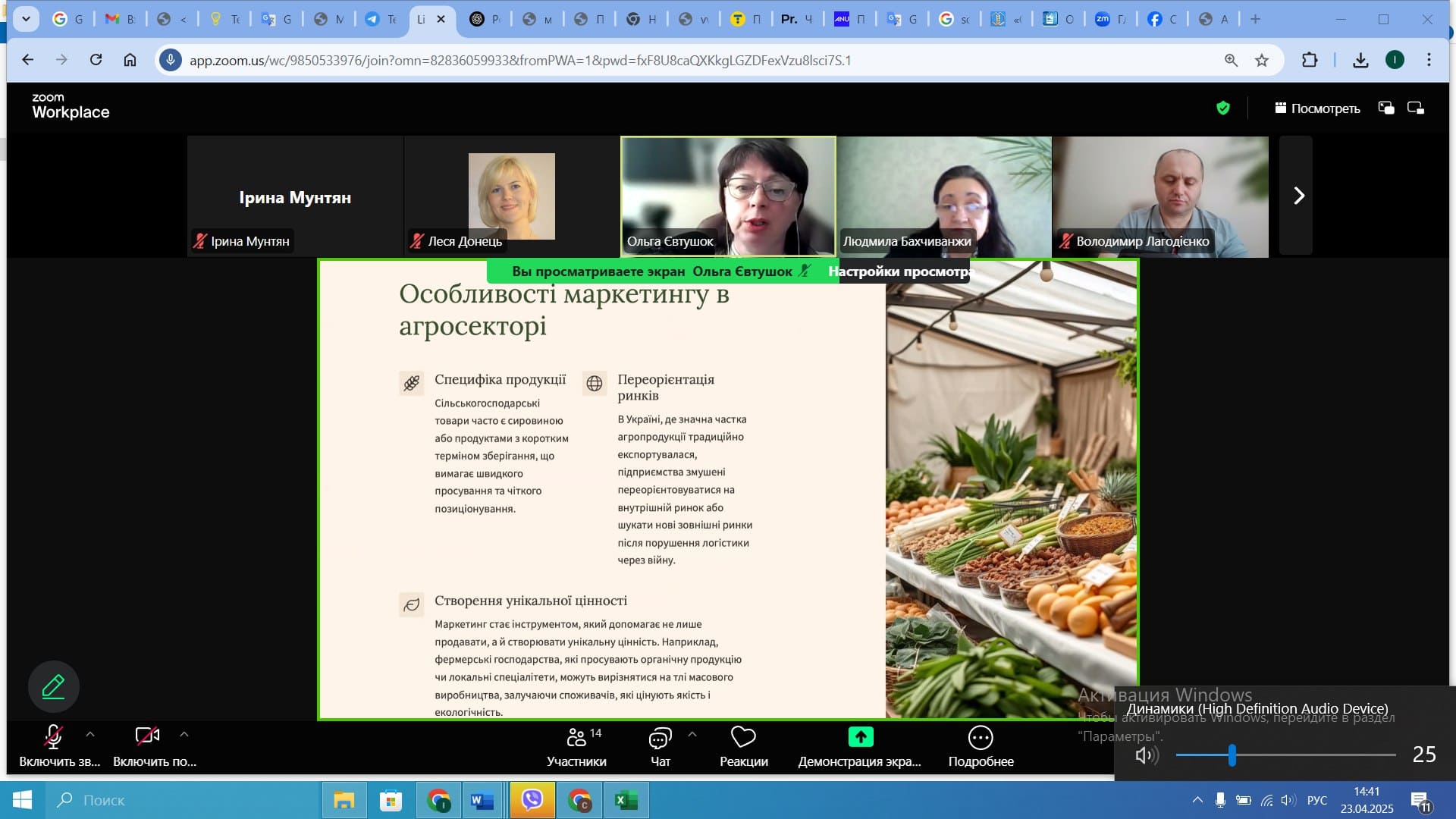Switch to the zm Zoom tab
Viewport: 1456px width, 819px height.
click(1110, 19)
